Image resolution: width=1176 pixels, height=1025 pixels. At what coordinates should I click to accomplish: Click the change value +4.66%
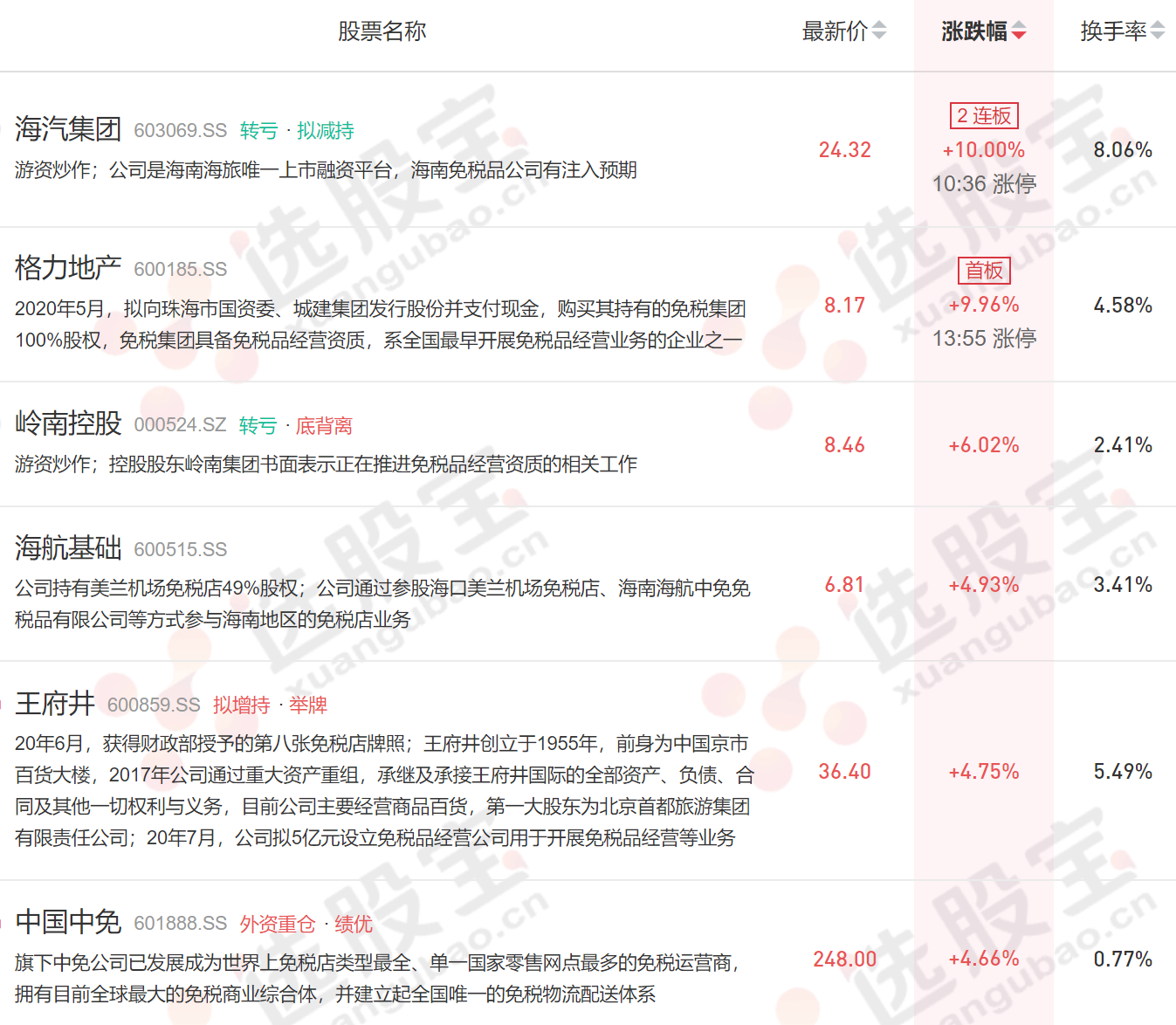[984, 959]
